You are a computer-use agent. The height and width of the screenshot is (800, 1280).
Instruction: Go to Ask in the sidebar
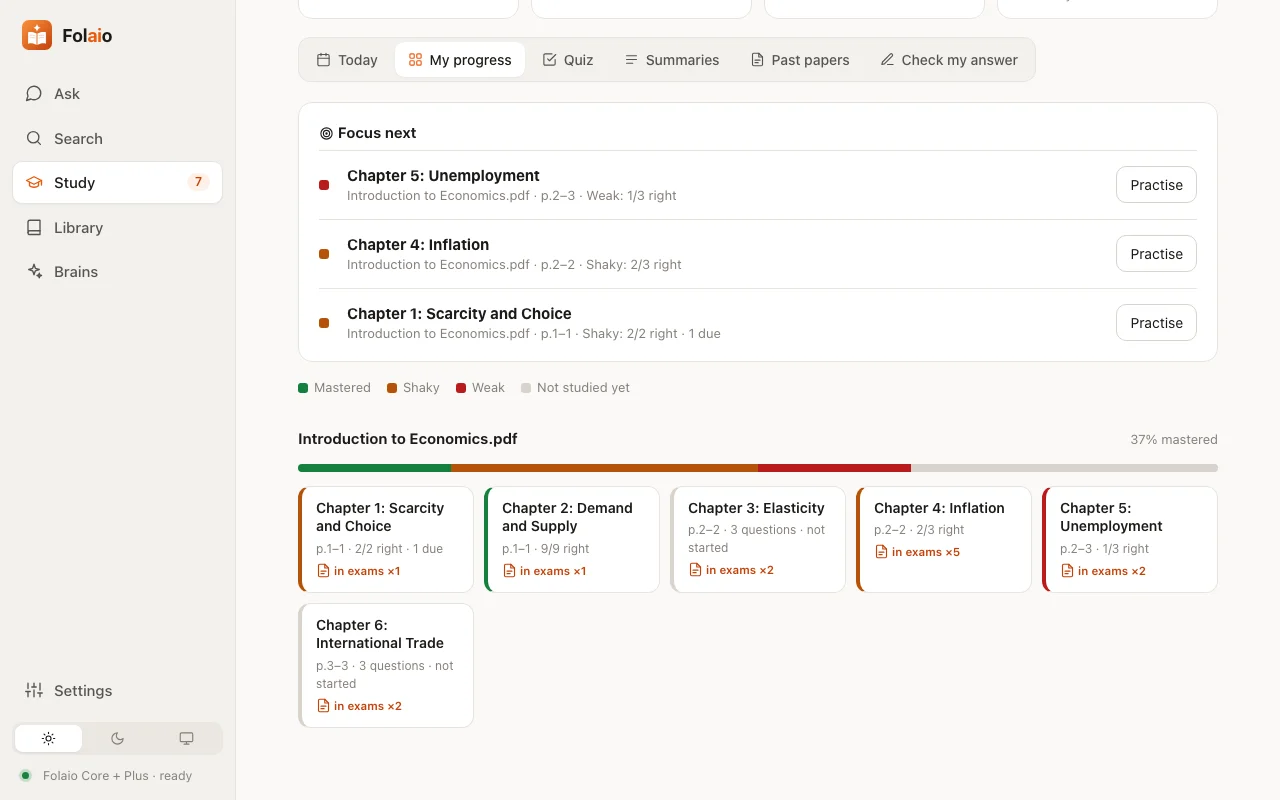point(118,94)
